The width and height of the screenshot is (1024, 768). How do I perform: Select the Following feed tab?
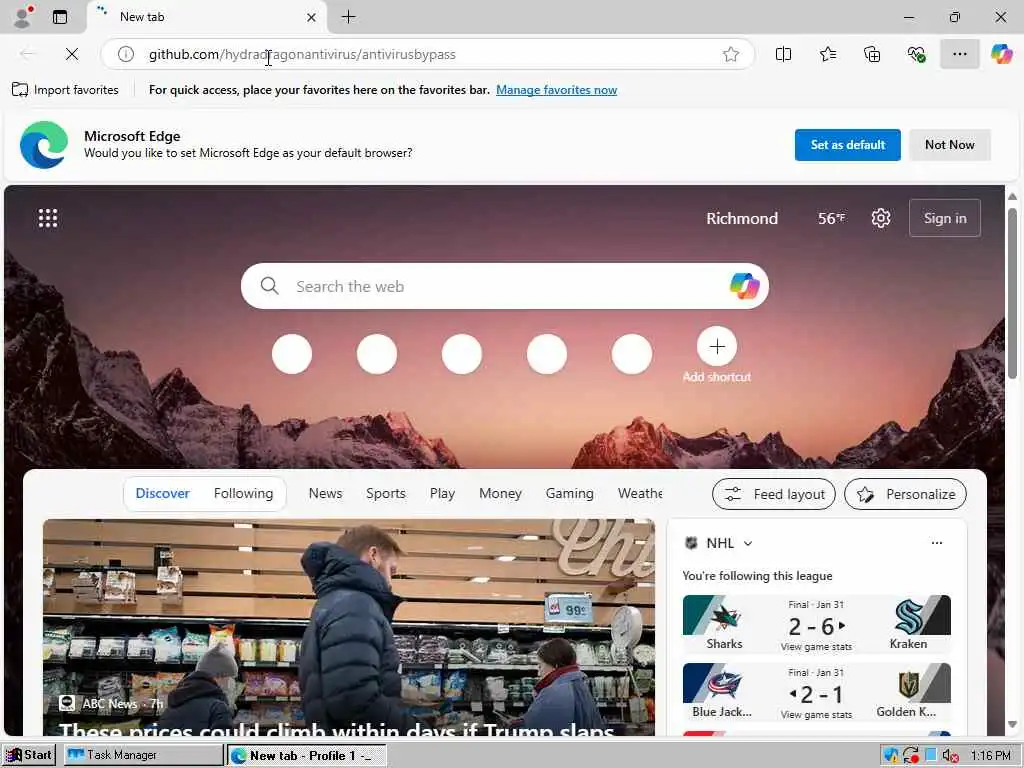point(243,494)
